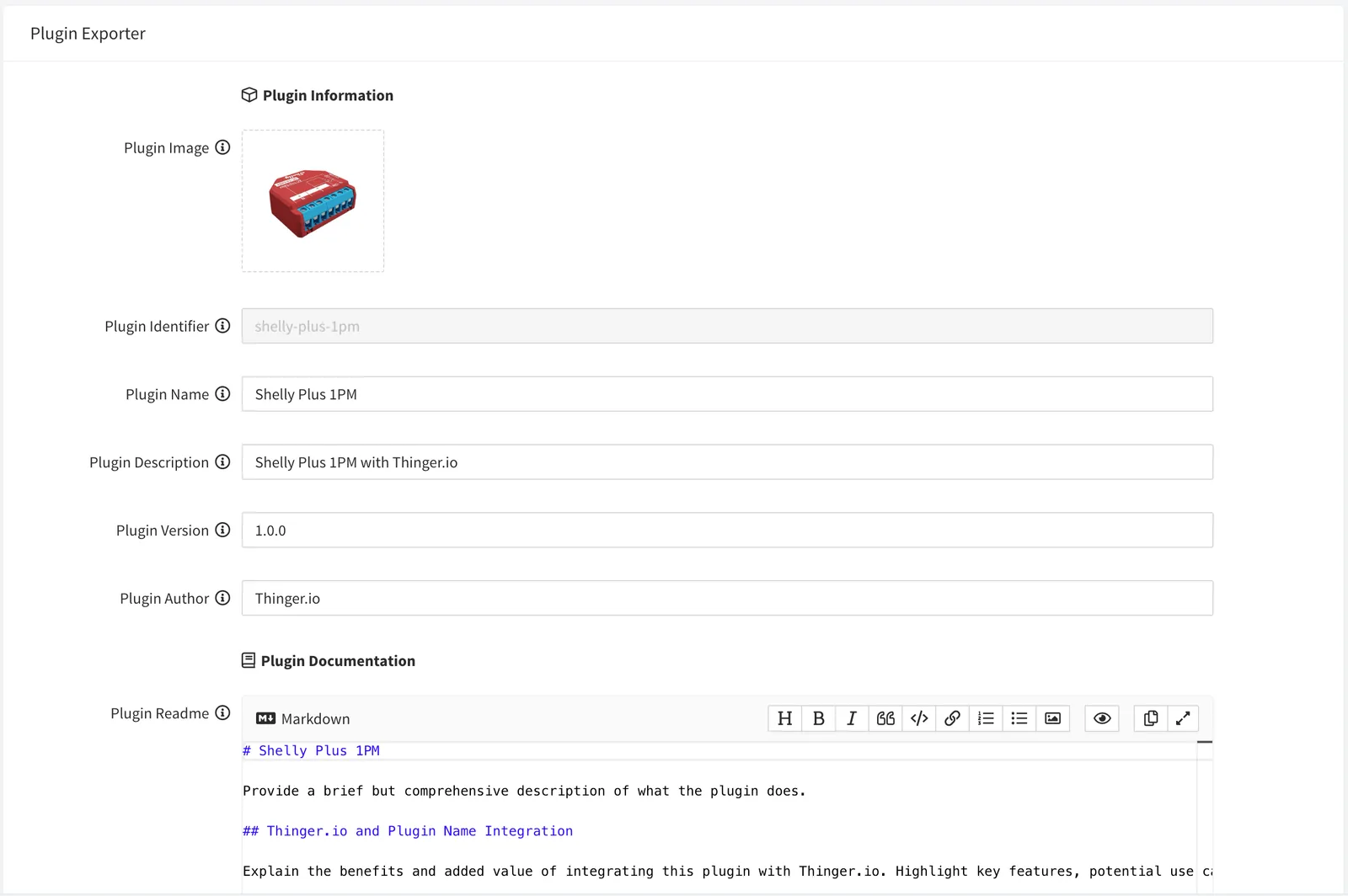1348x896 pixels.
Task: Toggle bold formatting in the editor
Action: point(818,718)
